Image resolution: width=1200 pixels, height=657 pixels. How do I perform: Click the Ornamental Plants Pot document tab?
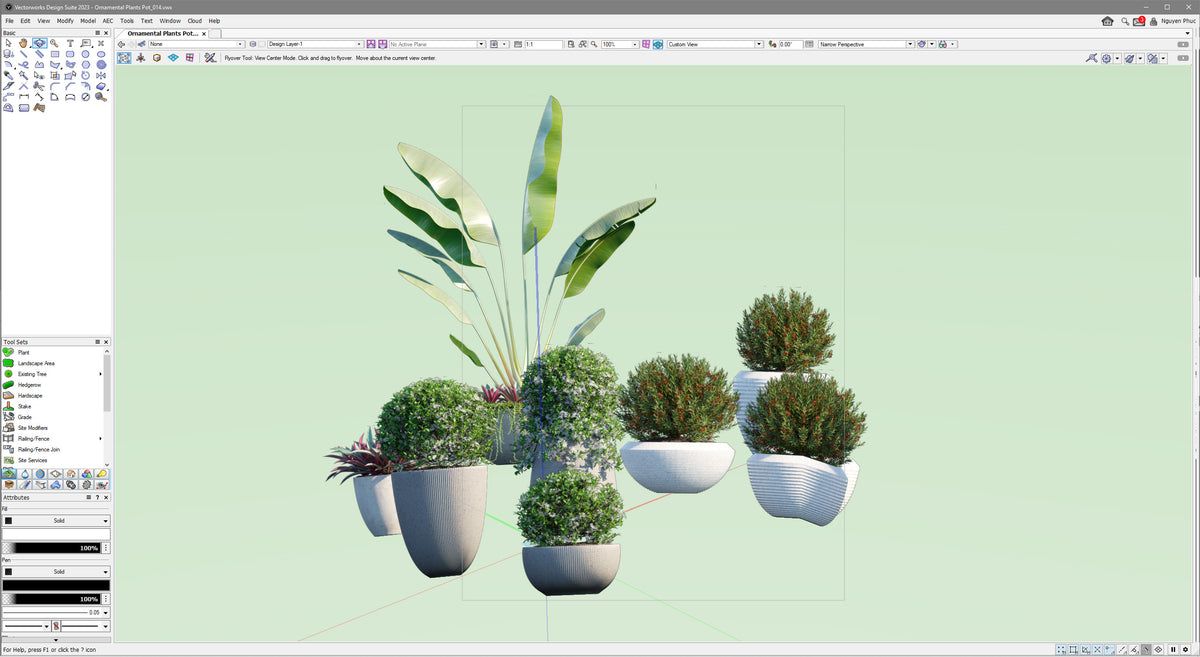162,33
